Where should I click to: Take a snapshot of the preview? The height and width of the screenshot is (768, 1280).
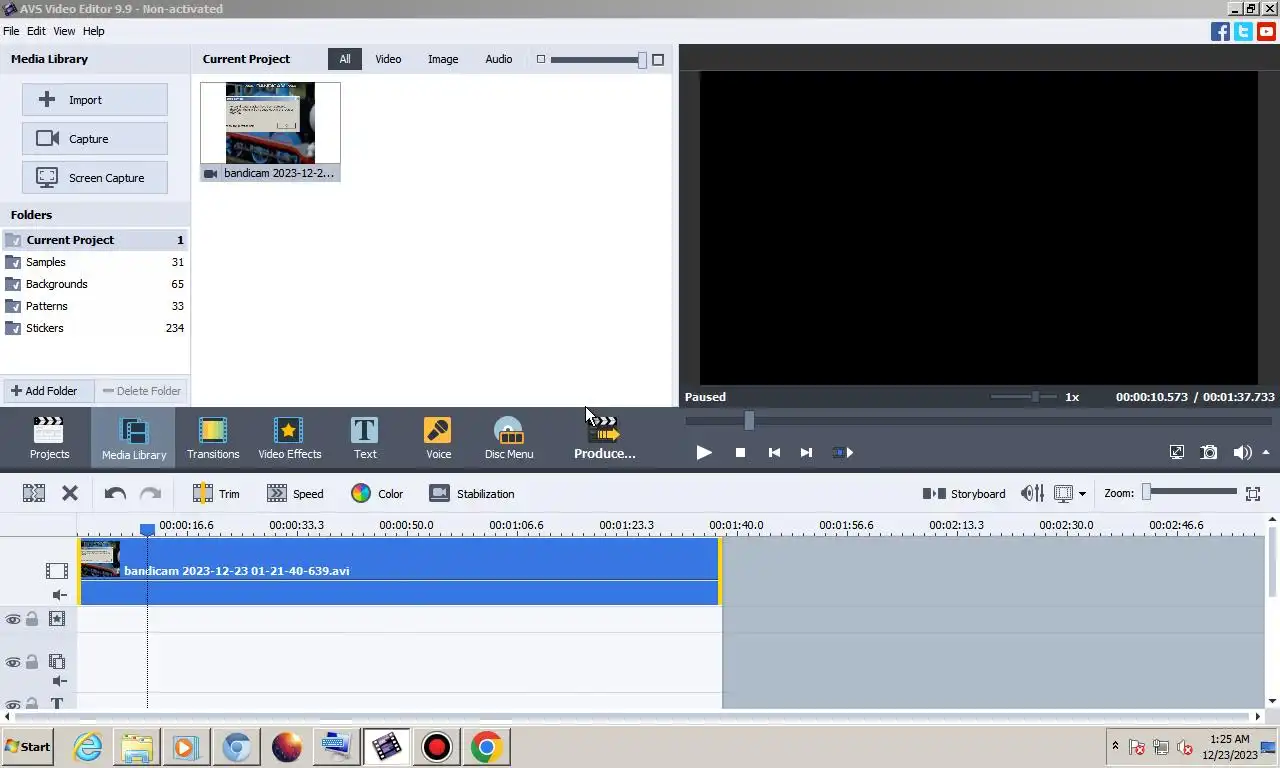coord(1209,452)
